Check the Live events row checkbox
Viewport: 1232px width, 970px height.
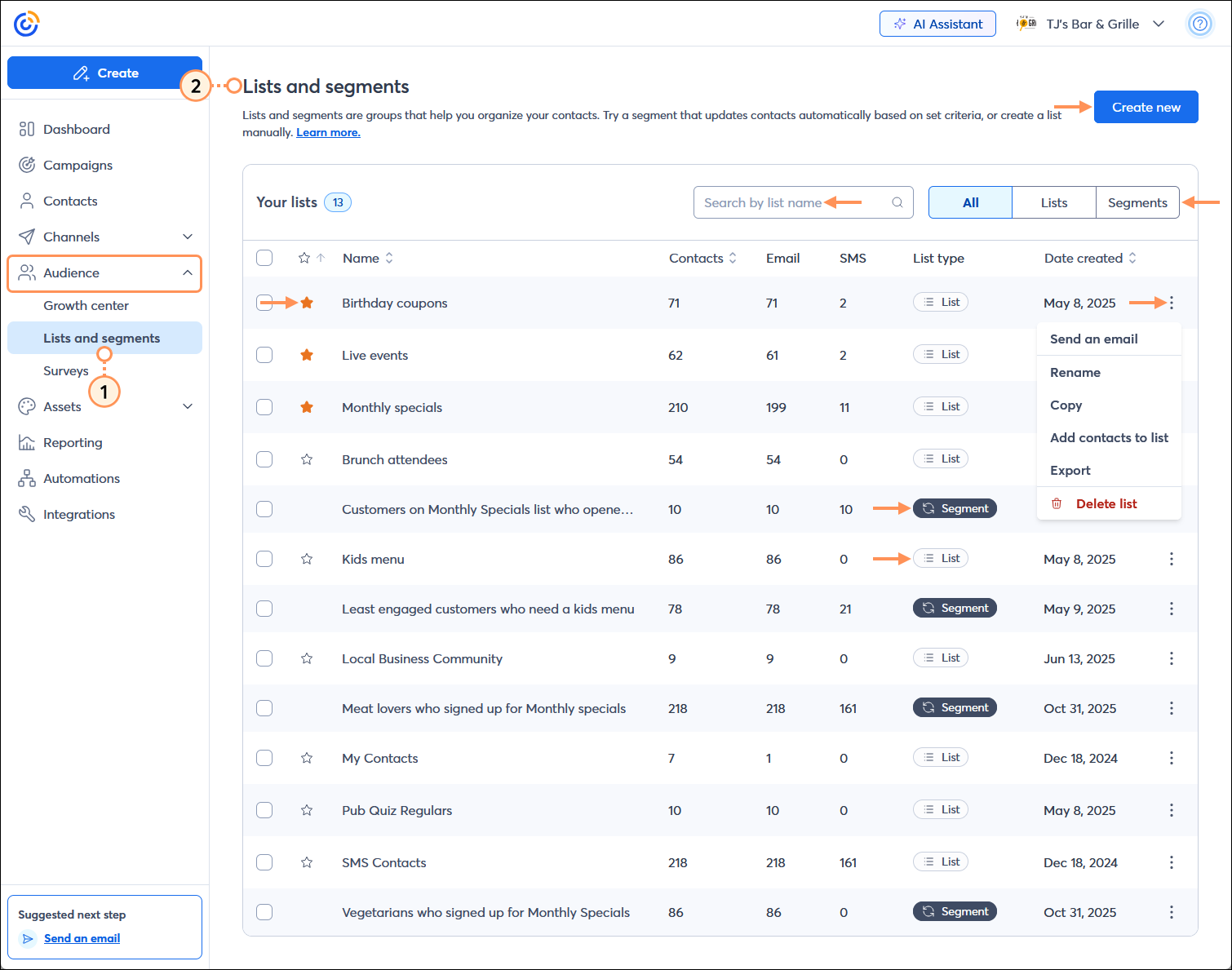tap(264, 355)
